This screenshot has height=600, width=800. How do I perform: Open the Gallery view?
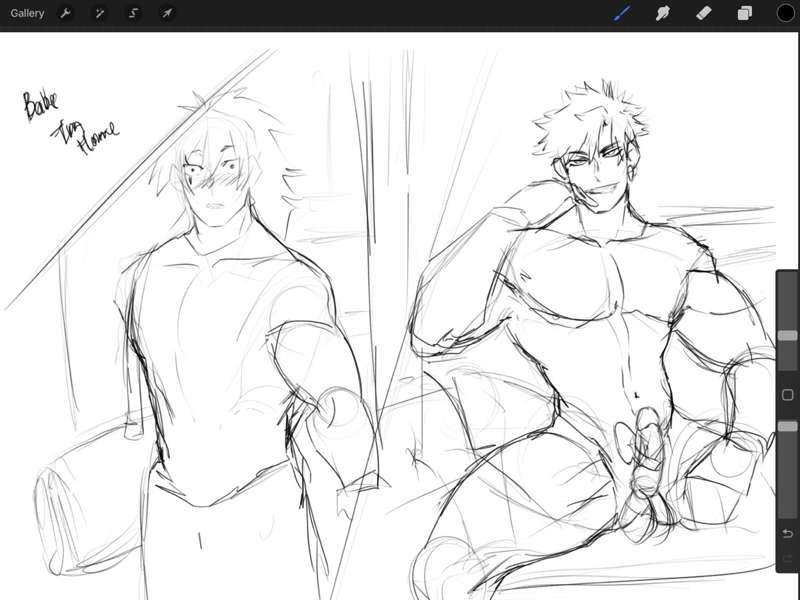[27, 13]
